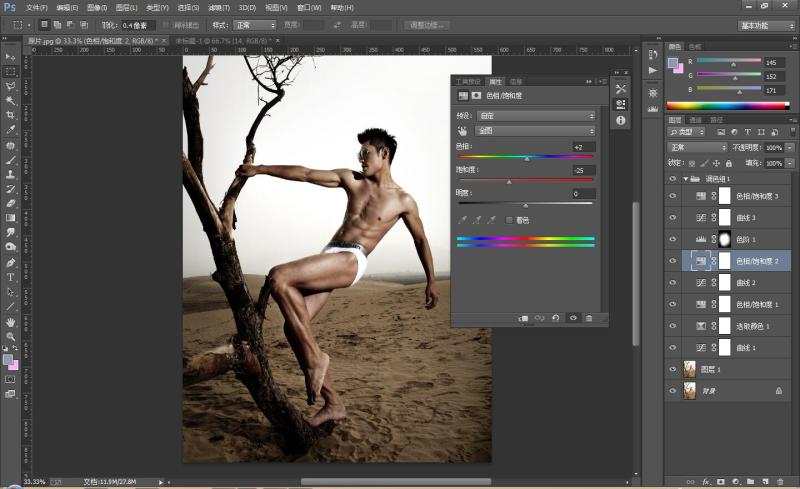Open the 窗口(W) menu
The height and width of the screenshot is (489, 800).
(x=309, y=8)
